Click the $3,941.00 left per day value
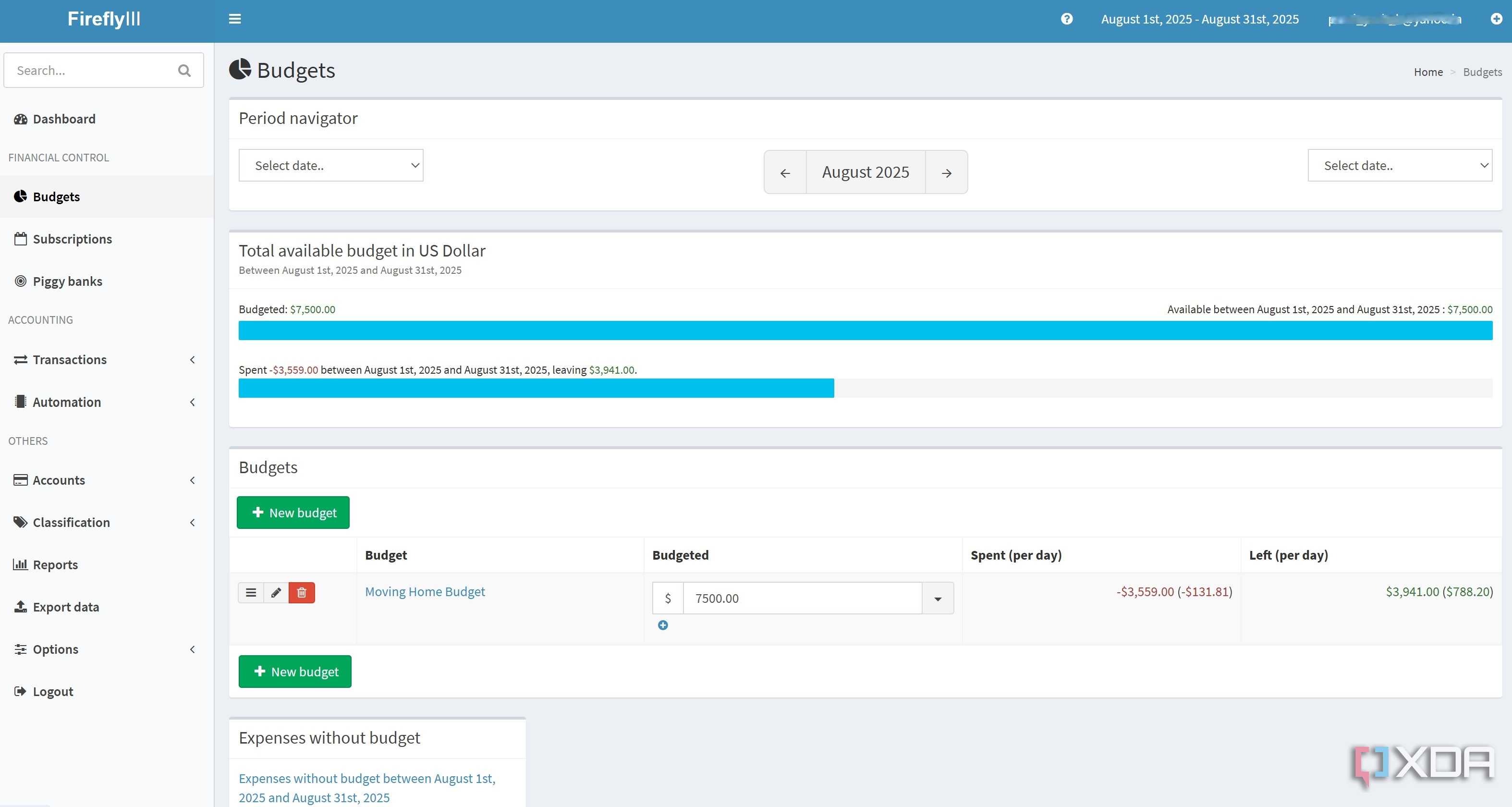Screen dimensions: 1512x807 [1439, 592]
